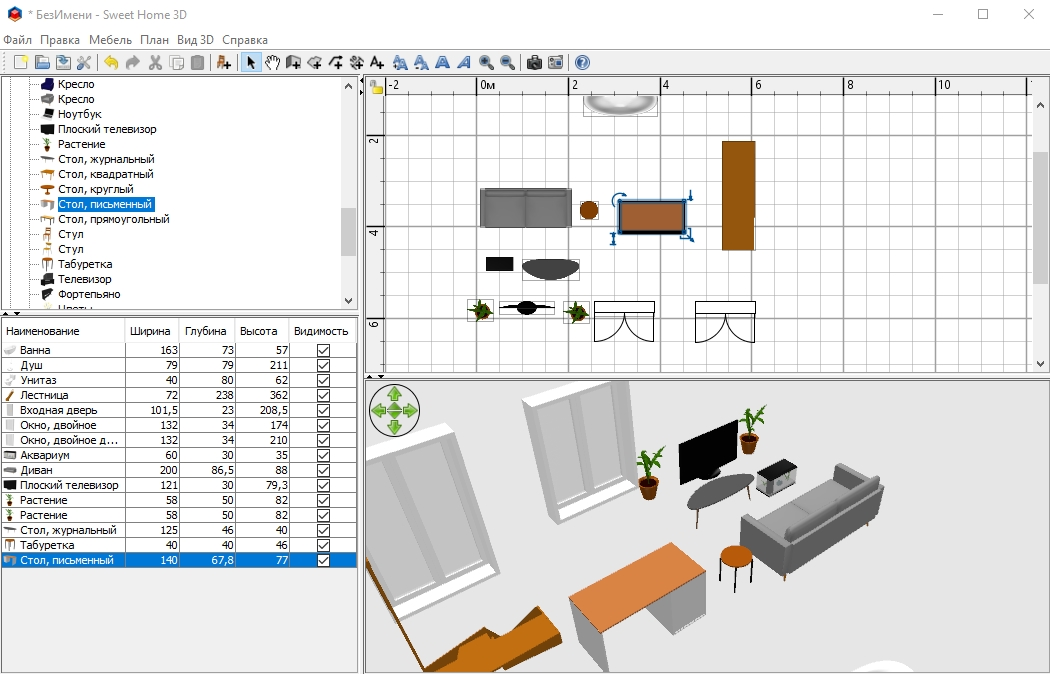Select Ноутбук in the catalog tree
1050x674 pixels.
click(80, 114)
